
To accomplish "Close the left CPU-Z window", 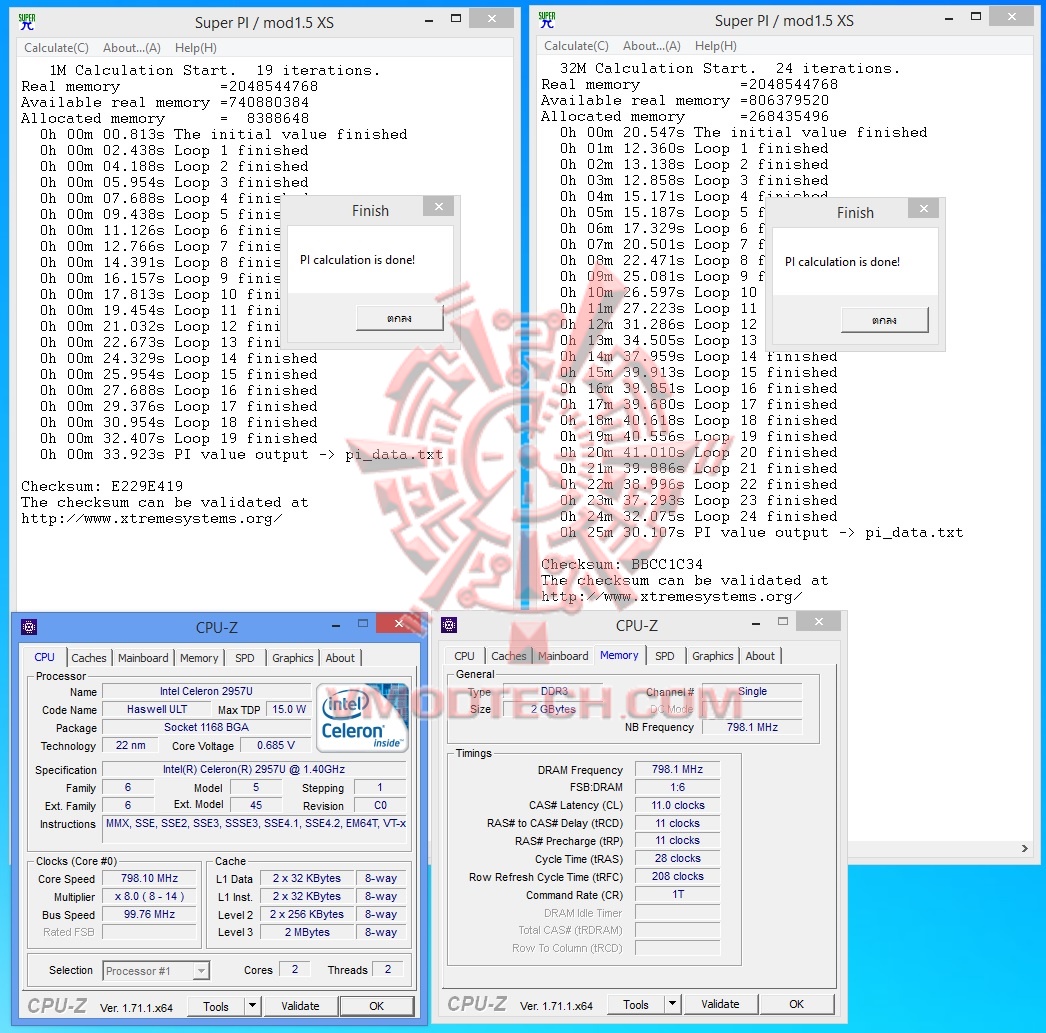I will (398, 623).
